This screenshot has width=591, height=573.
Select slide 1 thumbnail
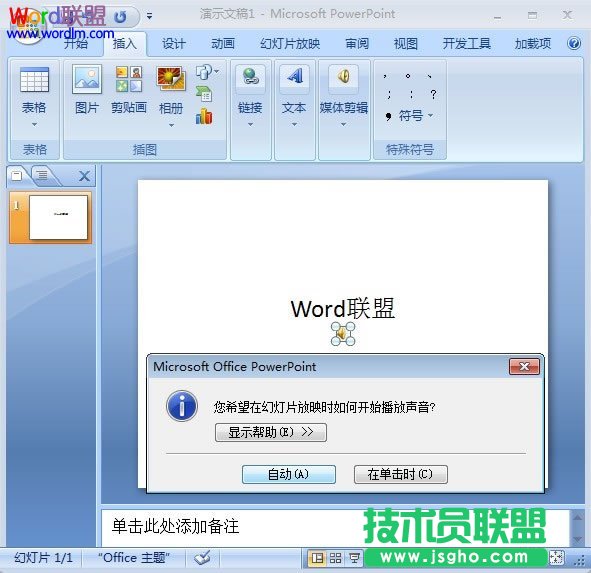58,217
